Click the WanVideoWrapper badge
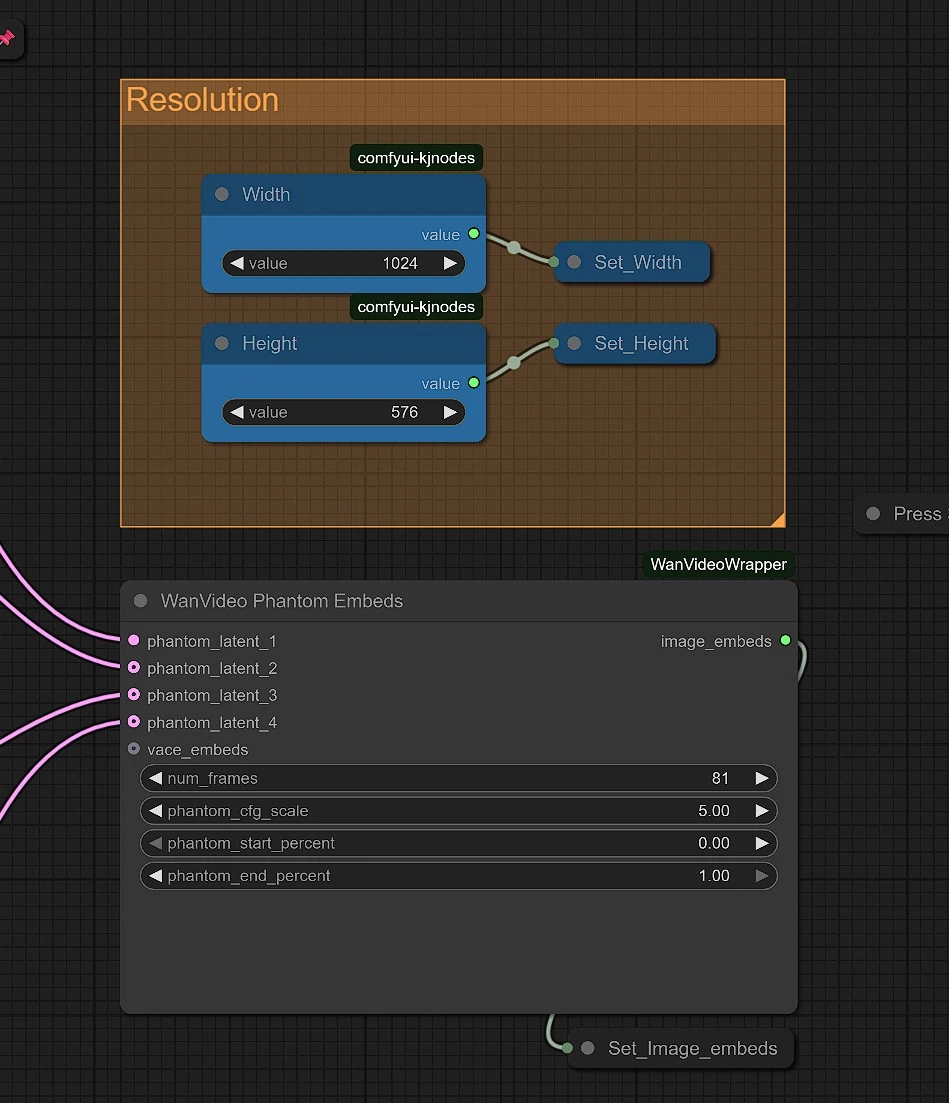The width and height of the screenshot is (949, 1103). 718,564
